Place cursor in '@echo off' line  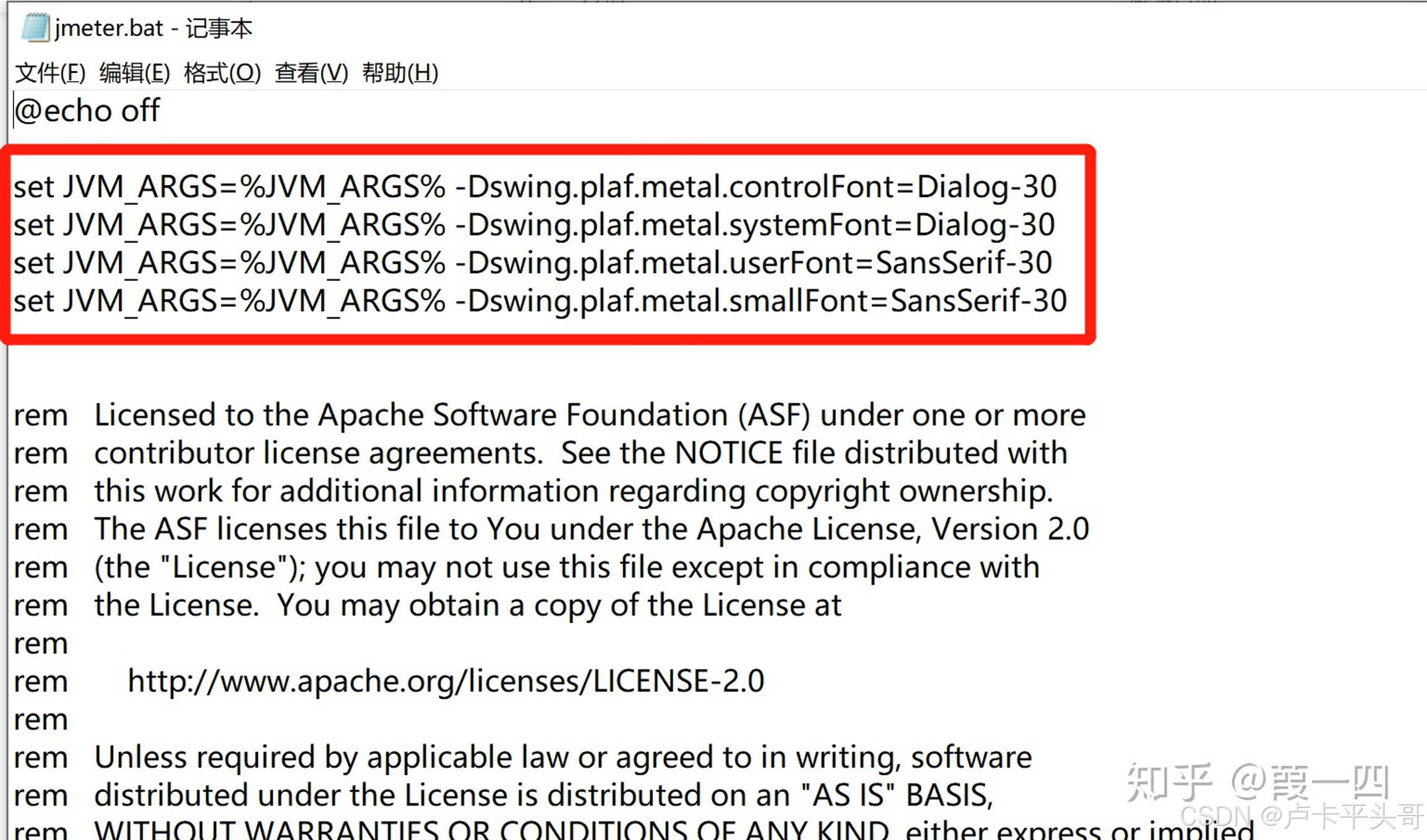(x=87, y=111)
